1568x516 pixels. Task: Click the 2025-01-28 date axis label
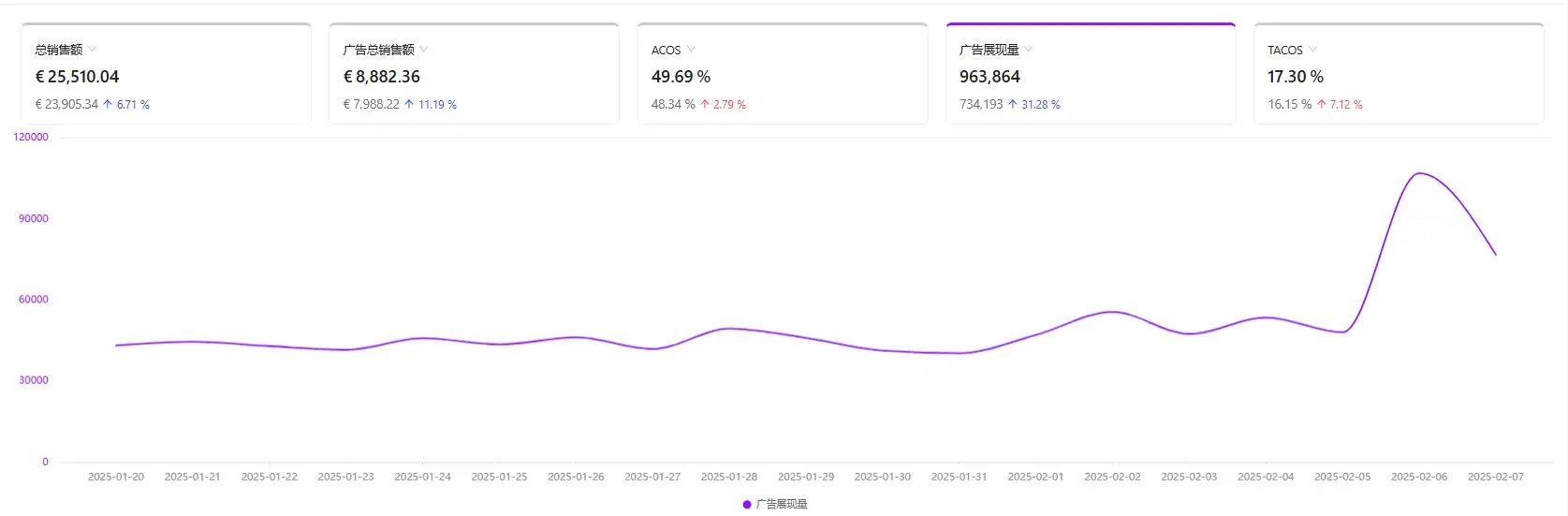pos(729,477)
